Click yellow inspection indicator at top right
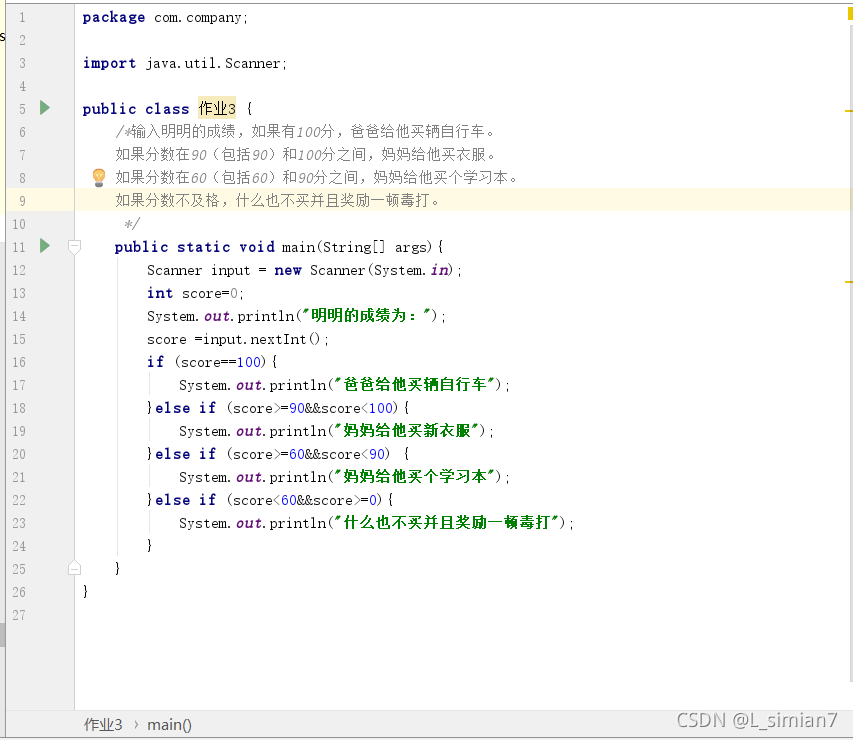Viewport: 853px width, 740px height. [x=850, y=15]
